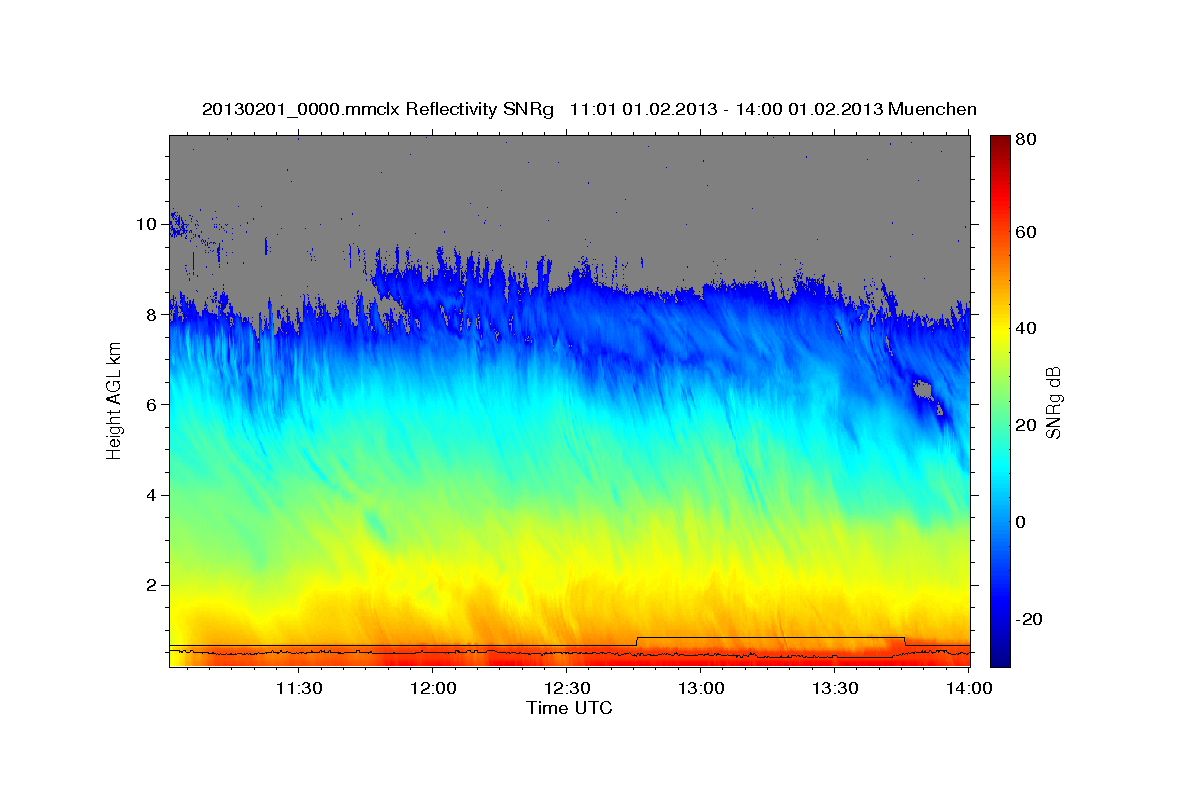Screen dimensions: 1200x800
Task: Click the colorbar value 0
Action: coord(1022,522)
